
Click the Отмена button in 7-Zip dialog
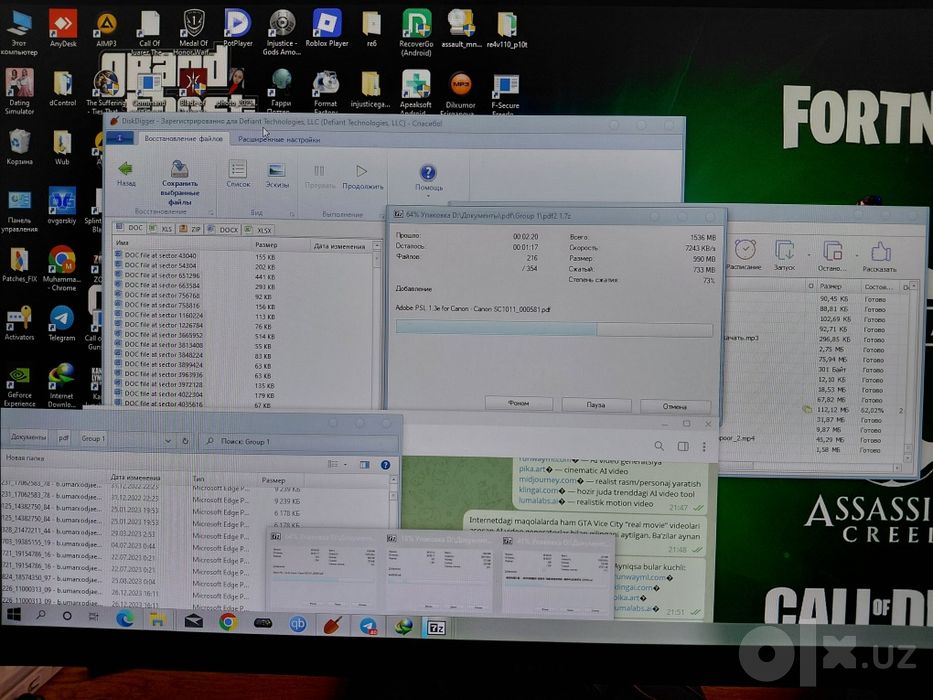click(675, 407)
